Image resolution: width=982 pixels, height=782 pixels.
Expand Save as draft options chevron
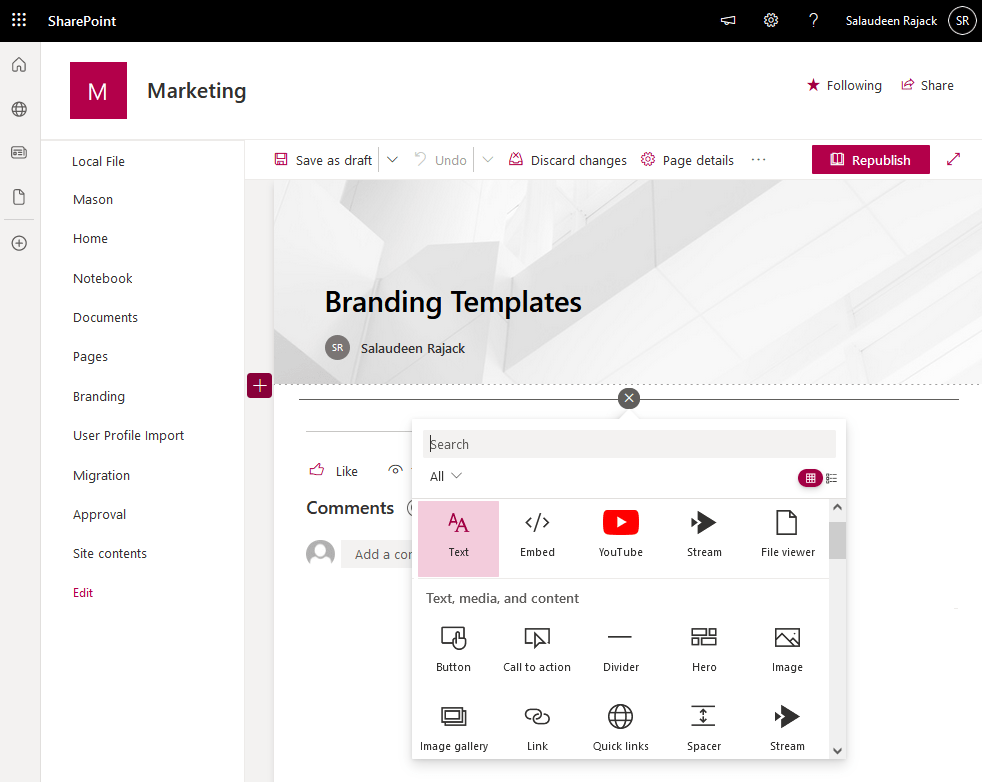pos(392,159)
